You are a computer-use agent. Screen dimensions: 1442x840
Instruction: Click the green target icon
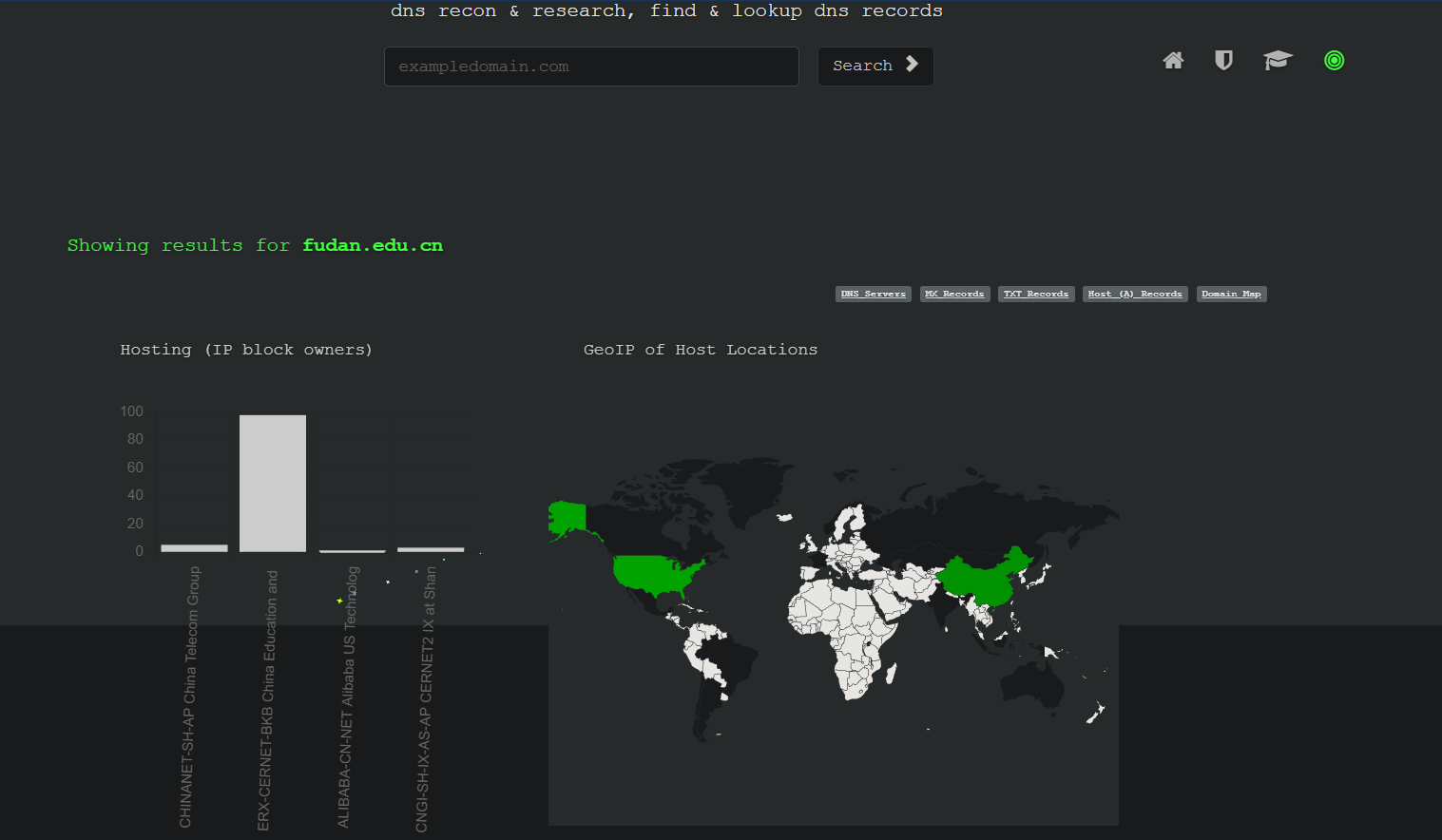1334,61
